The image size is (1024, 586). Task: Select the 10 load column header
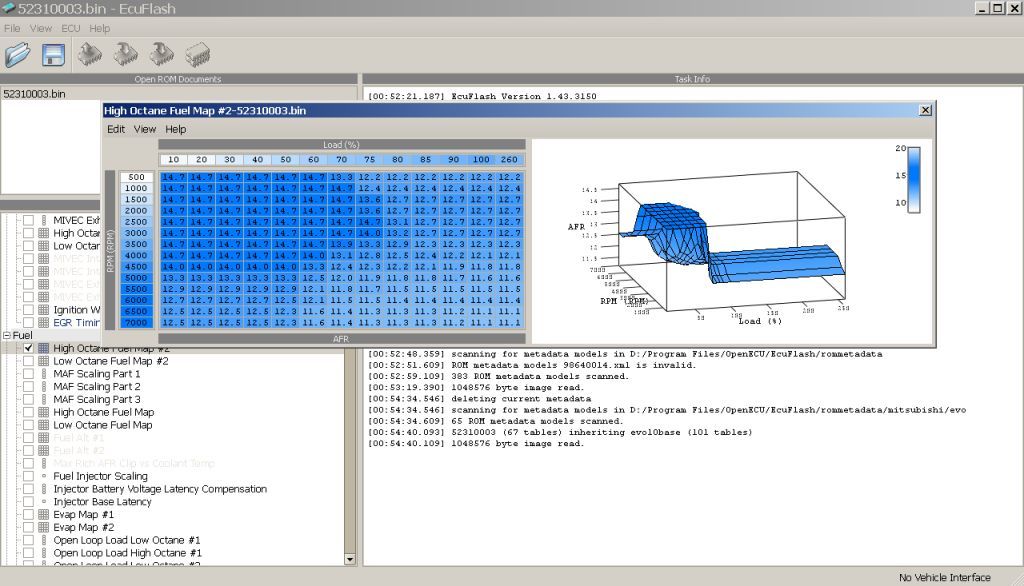(173, 159)
